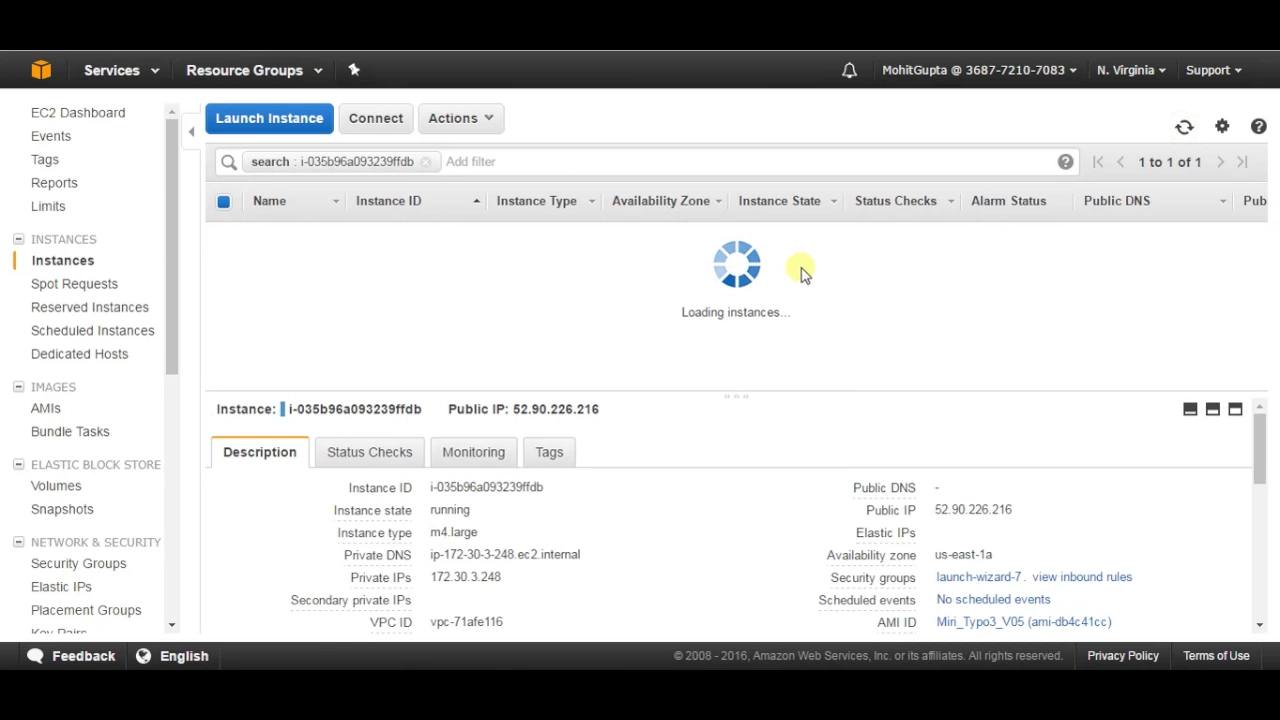This screenshot has height=720, width=1280.
Task: Open the Actions dropdown button
Action: click(461, 118)
